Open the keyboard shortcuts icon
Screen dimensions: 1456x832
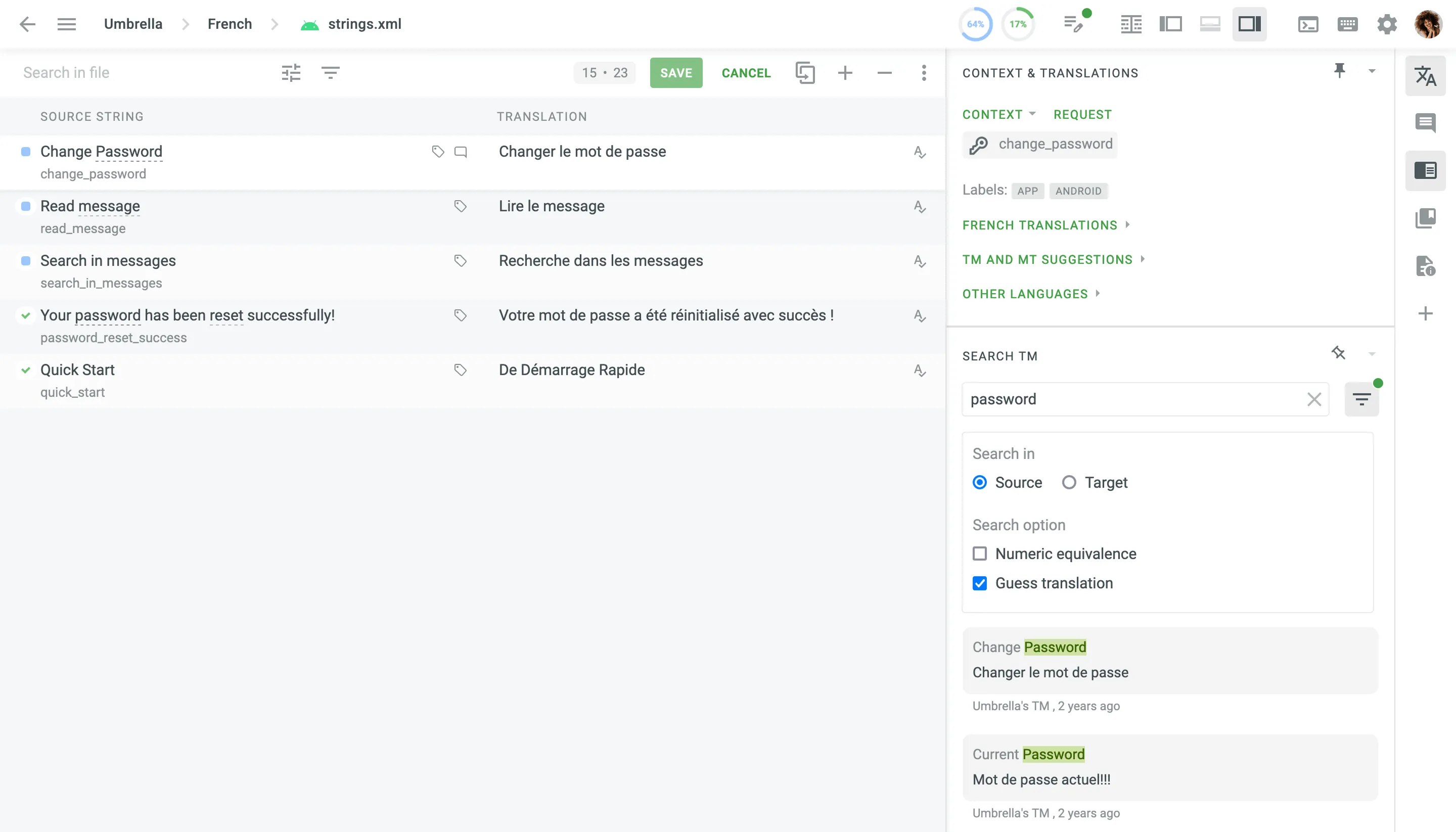pos(1347,24)
